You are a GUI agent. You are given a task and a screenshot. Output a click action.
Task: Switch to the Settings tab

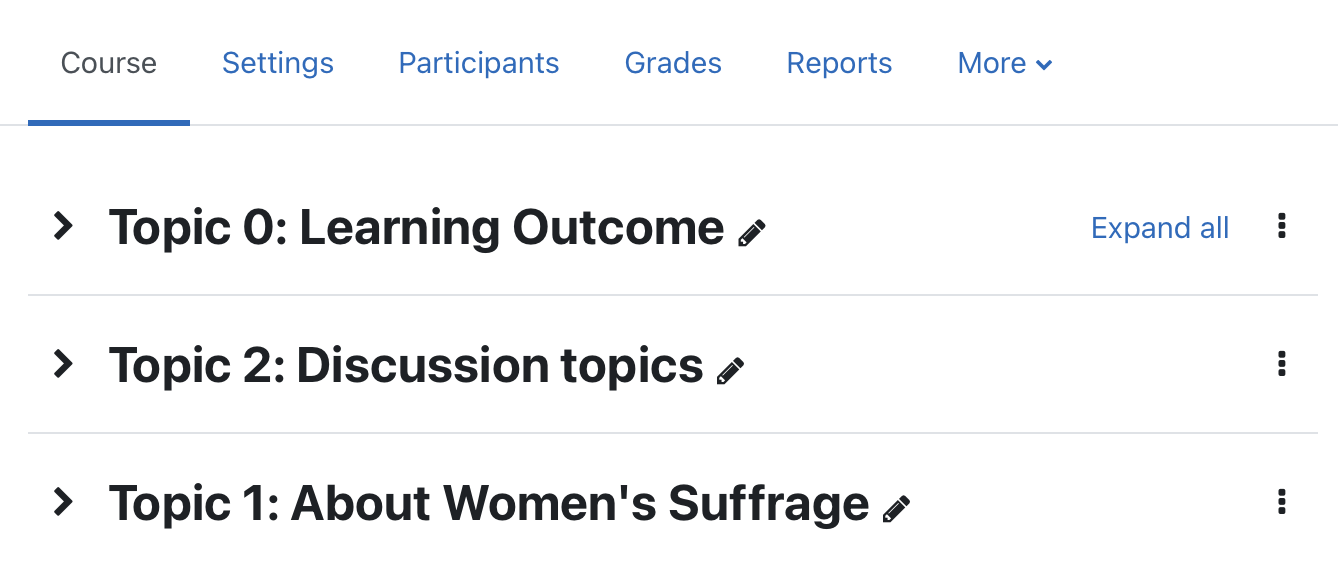coord(278,63)
